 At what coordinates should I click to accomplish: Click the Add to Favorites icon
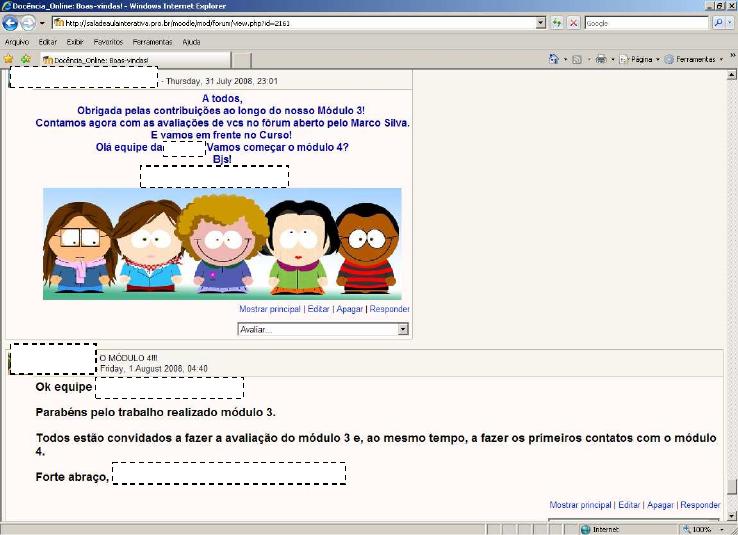click(24, 59)
